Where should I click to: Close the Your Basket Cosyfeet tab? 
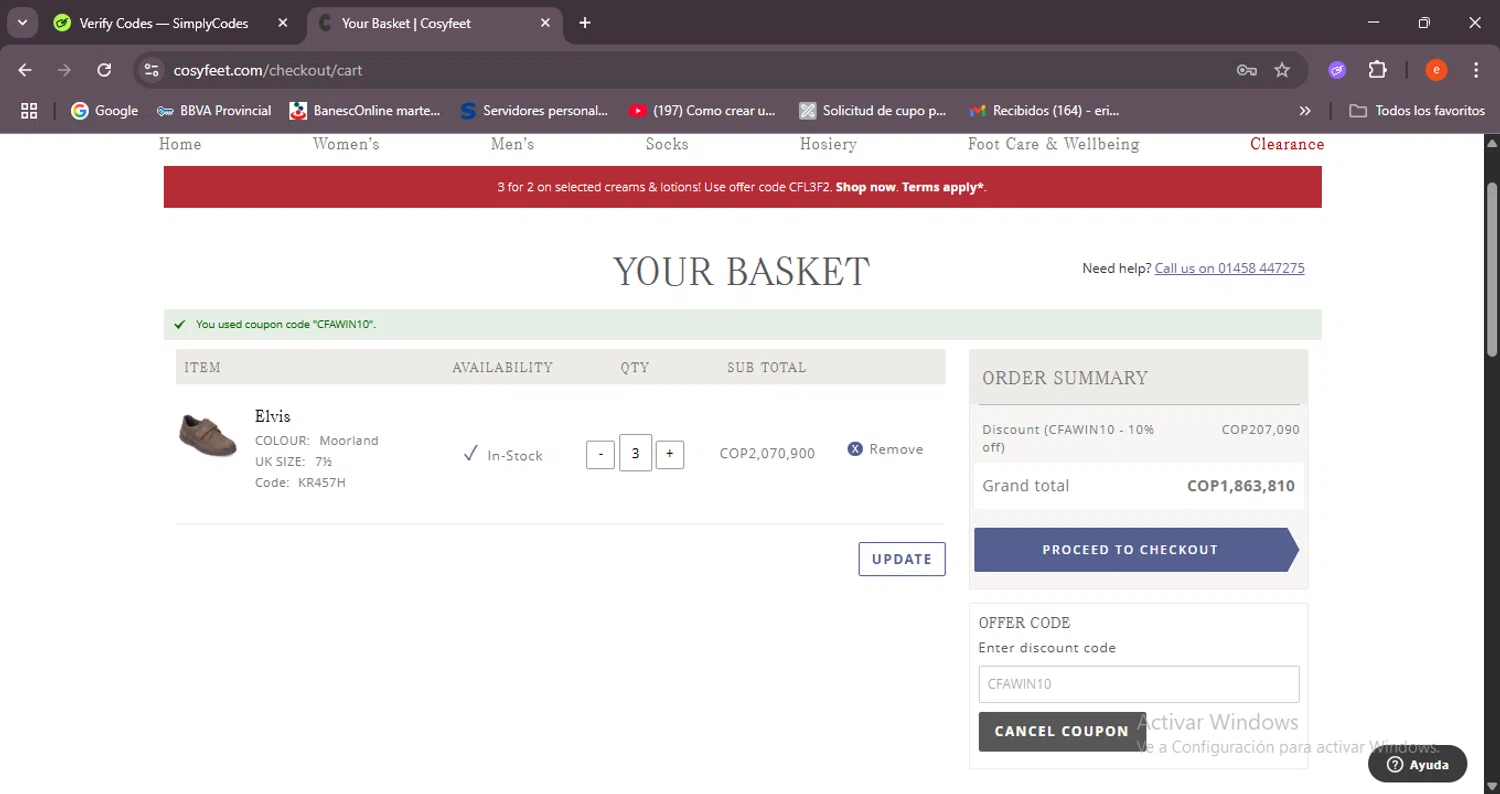point(545,23)
